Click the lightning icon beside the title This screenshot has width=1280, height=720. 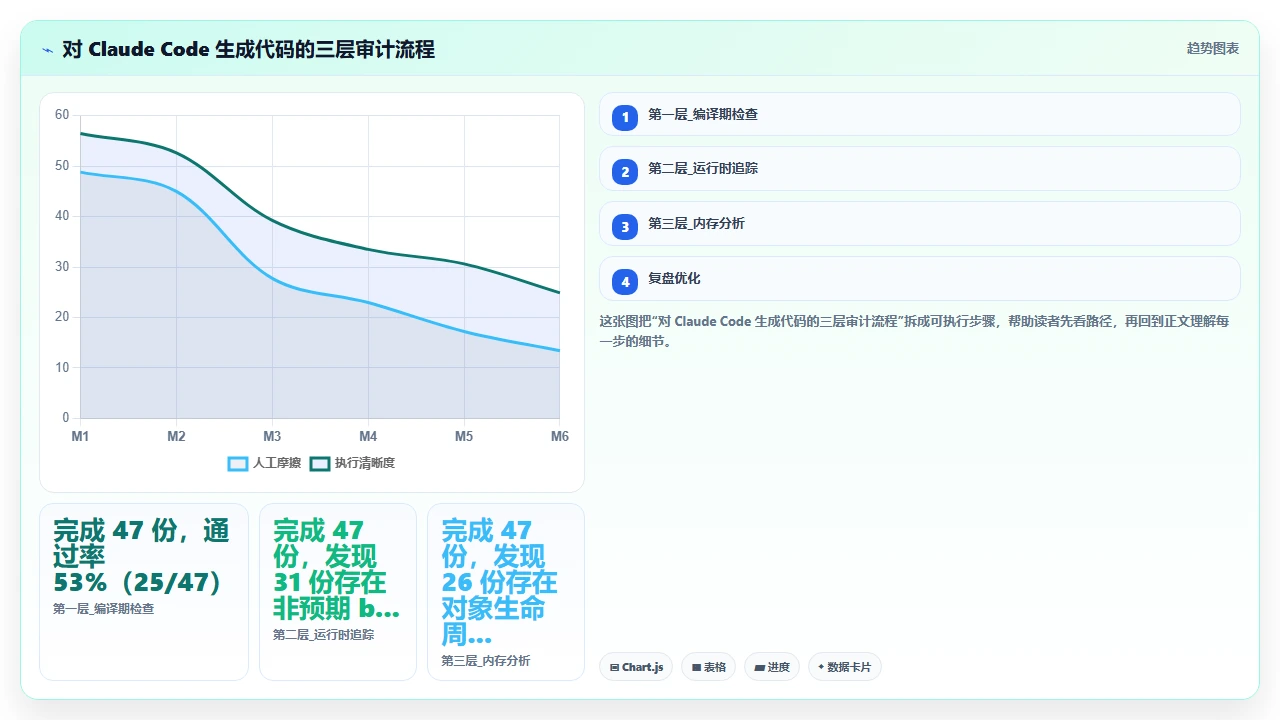point(48,50)
